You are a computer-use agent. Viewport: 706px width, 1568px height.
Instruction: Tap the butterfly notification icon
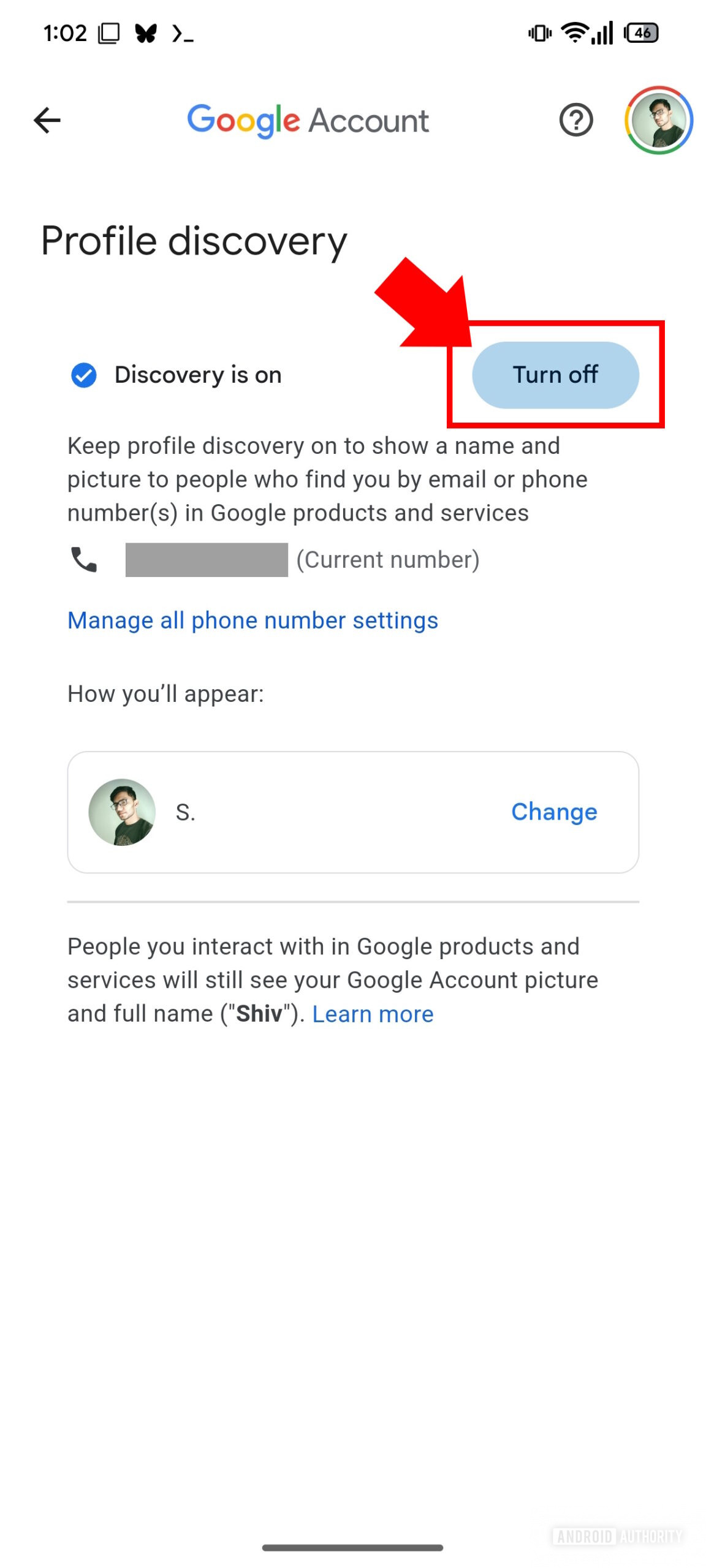click(x=146, y=33)
